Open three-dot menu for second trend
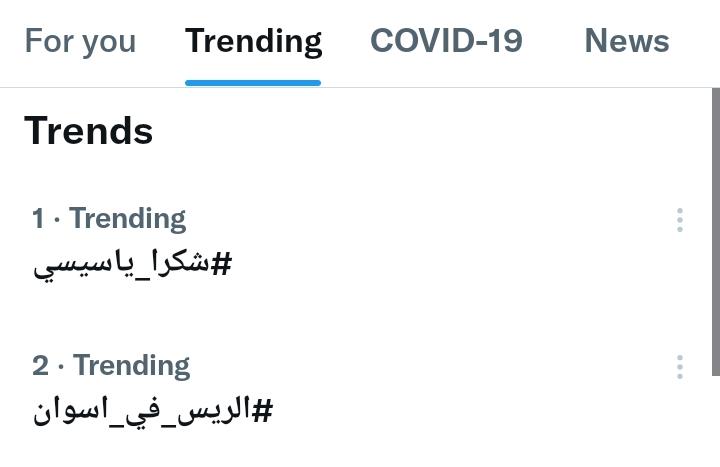Screen dimensions: 720x467 pos(679,367)
